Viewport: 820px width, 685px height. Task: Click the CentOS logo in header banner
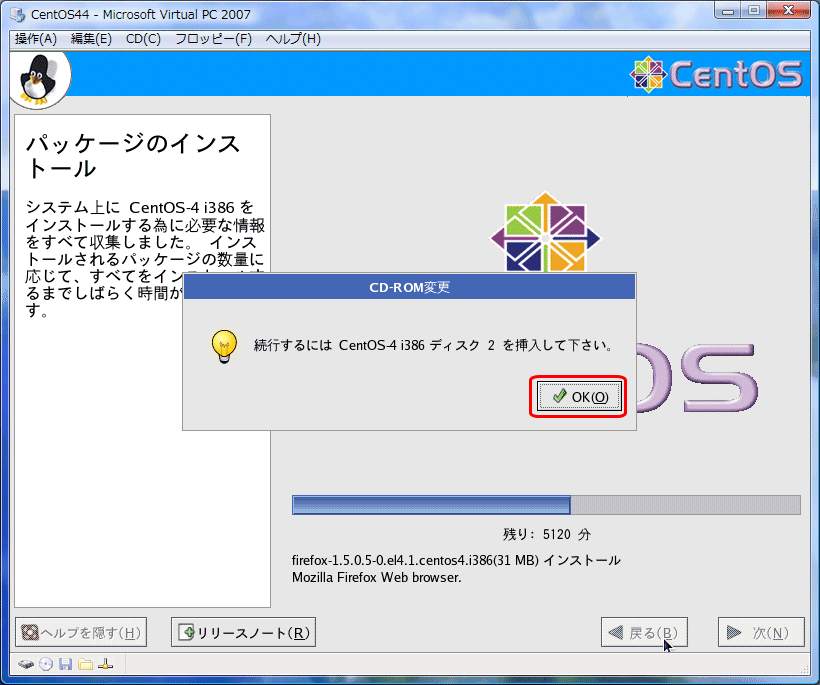(x=715, y=74)
